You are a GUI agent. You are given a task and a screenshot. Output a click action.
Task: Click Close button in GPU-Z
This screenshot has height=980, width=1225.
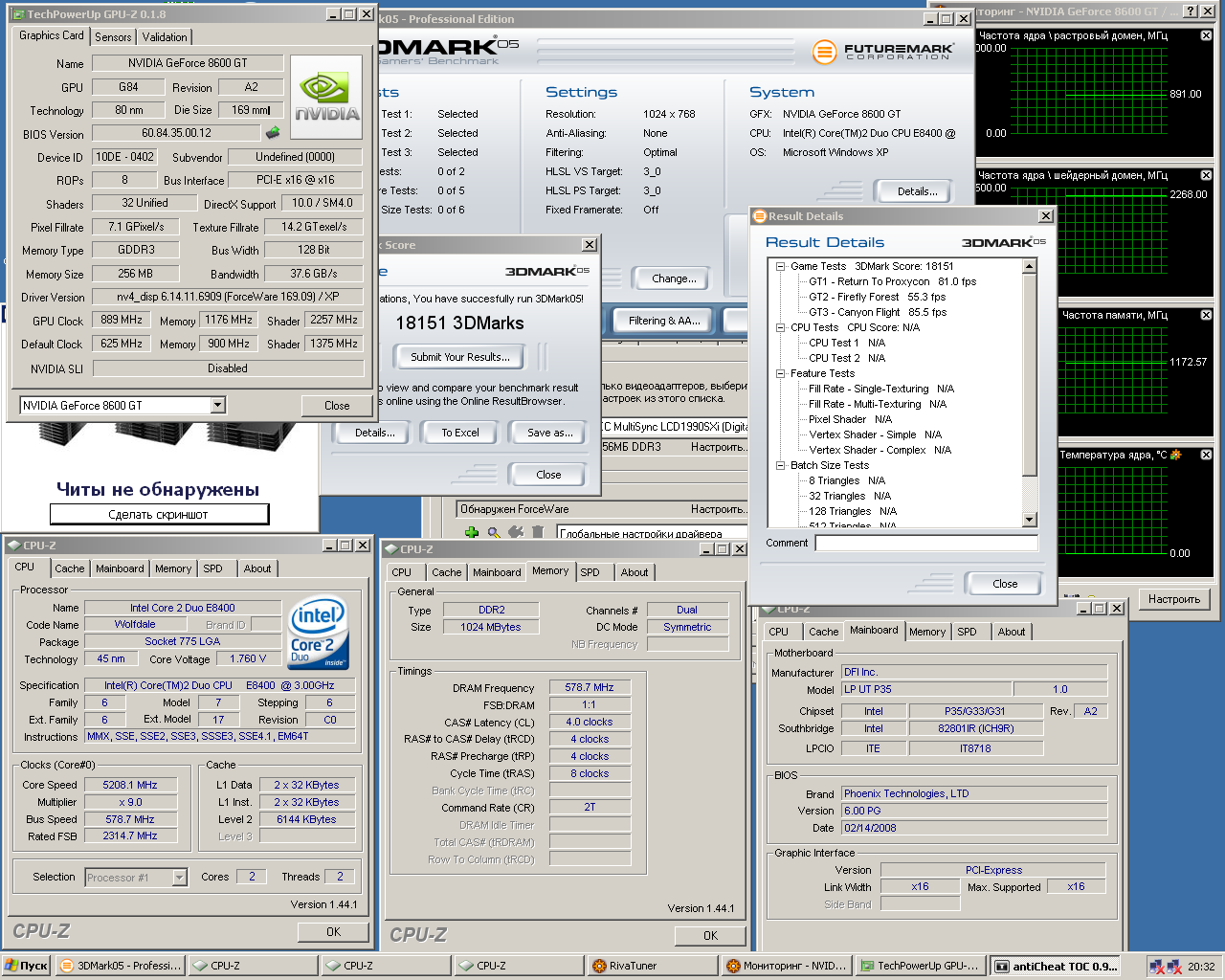pyautogui.click(x=337, y=406)
